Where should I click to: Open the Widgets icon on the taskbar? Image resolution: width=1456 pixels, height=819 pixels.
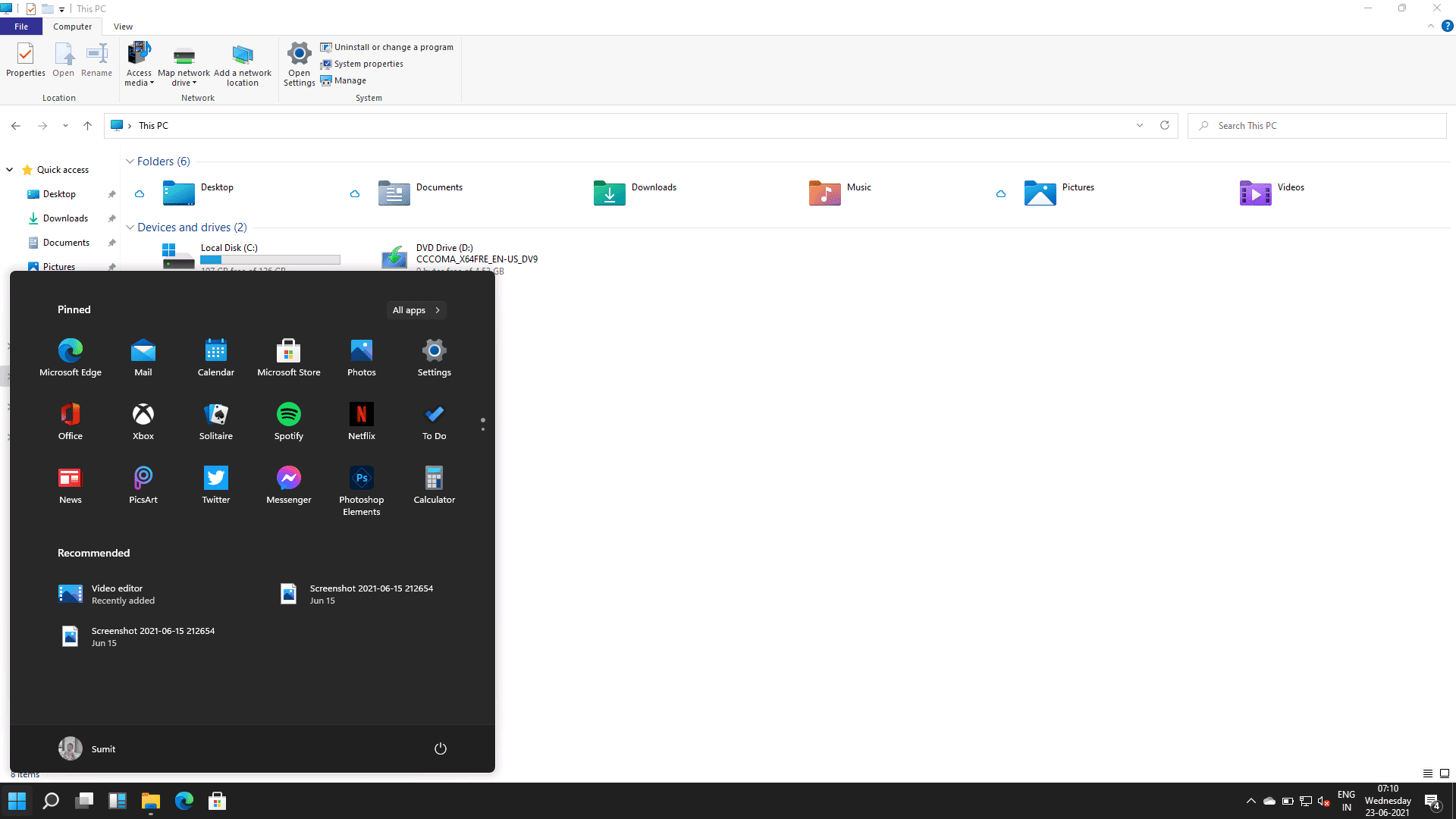tap(118, 801)
